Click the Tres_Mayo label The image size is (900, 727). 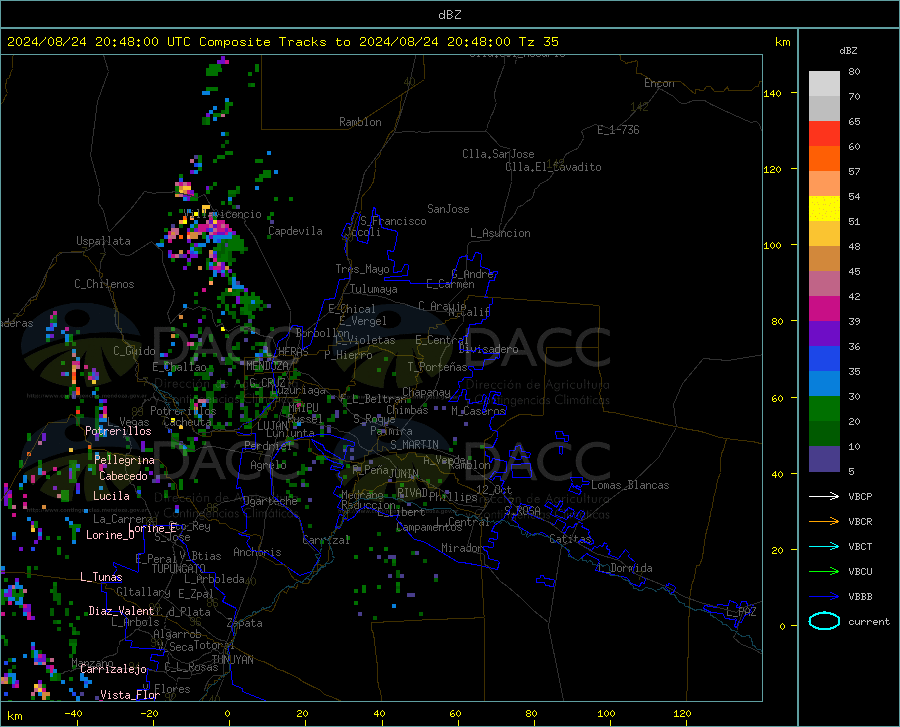[362, 269]
